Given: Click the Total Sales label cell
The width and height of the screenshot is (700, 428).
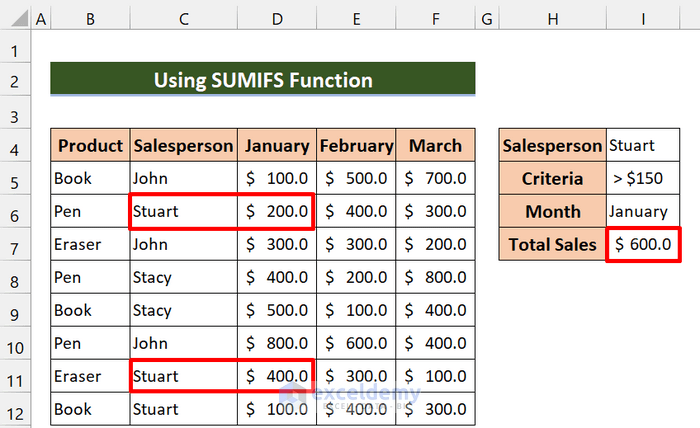Looking at the screenshot, I should click(553, 244).
